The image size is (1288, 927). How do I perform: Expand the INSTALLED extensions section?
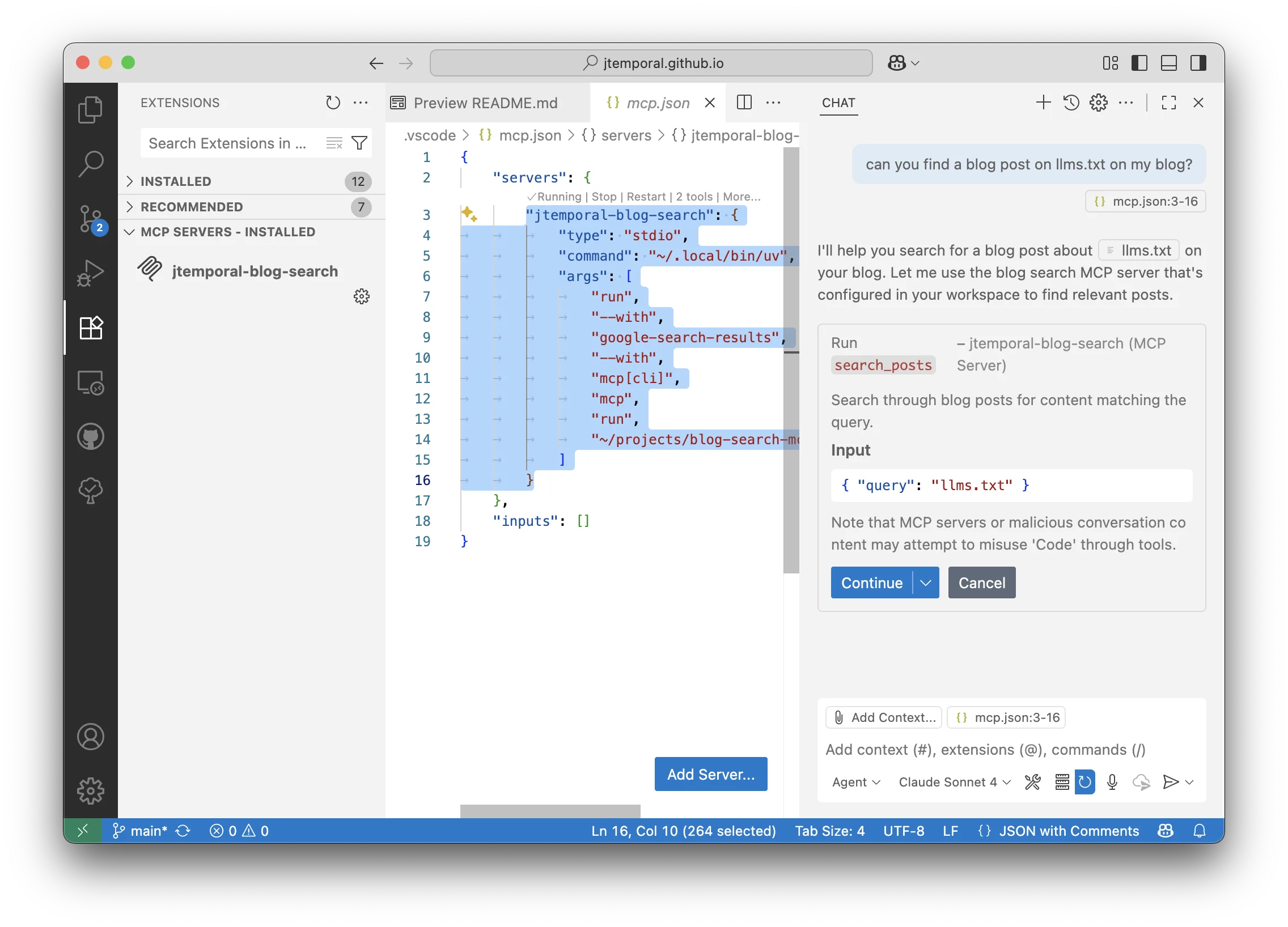pos(176,181)
